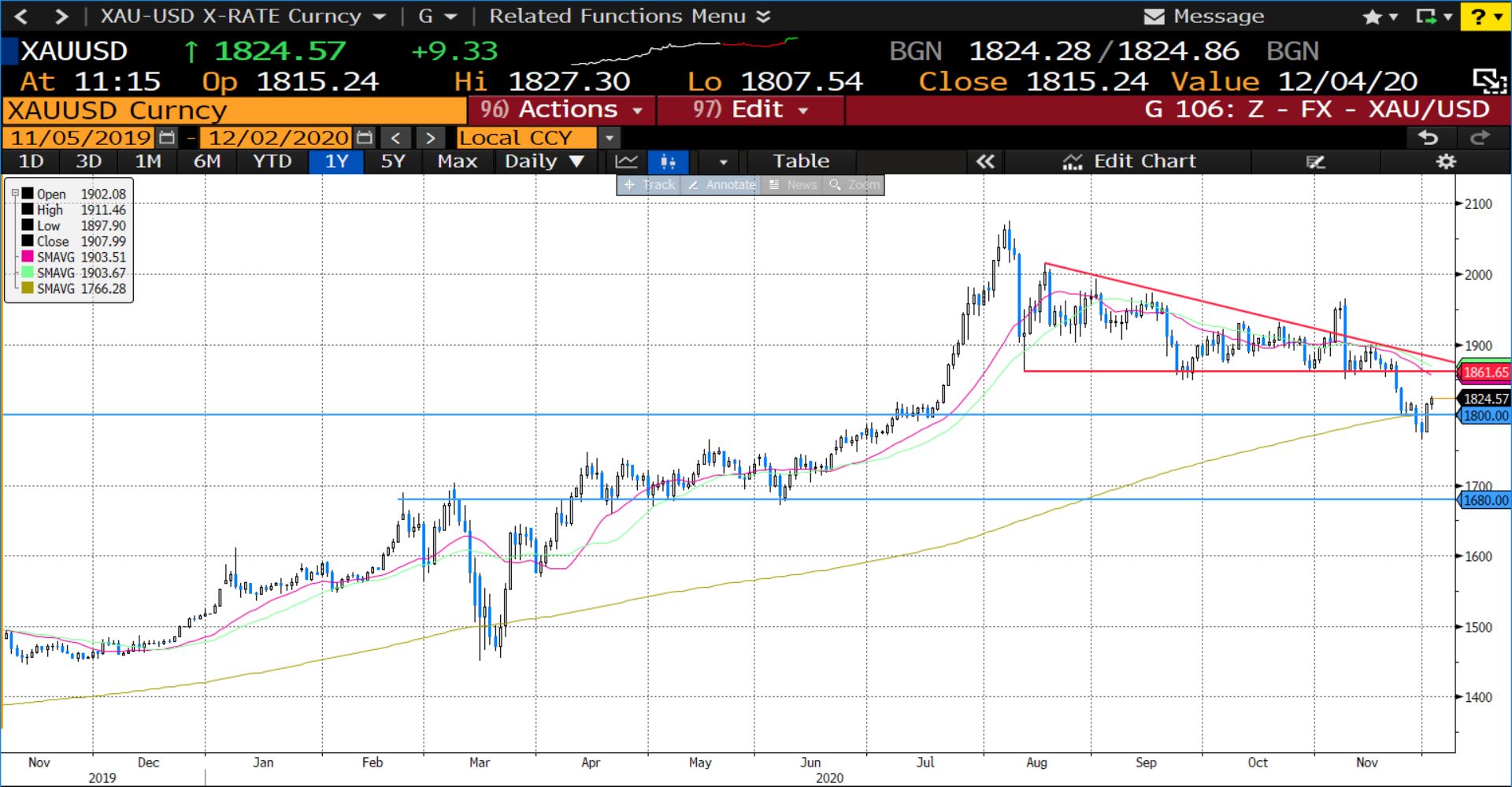Screen dimensions: 1512x787
Task: Open the export window dropdown arrow
Action: click(x=1447, y=17)
